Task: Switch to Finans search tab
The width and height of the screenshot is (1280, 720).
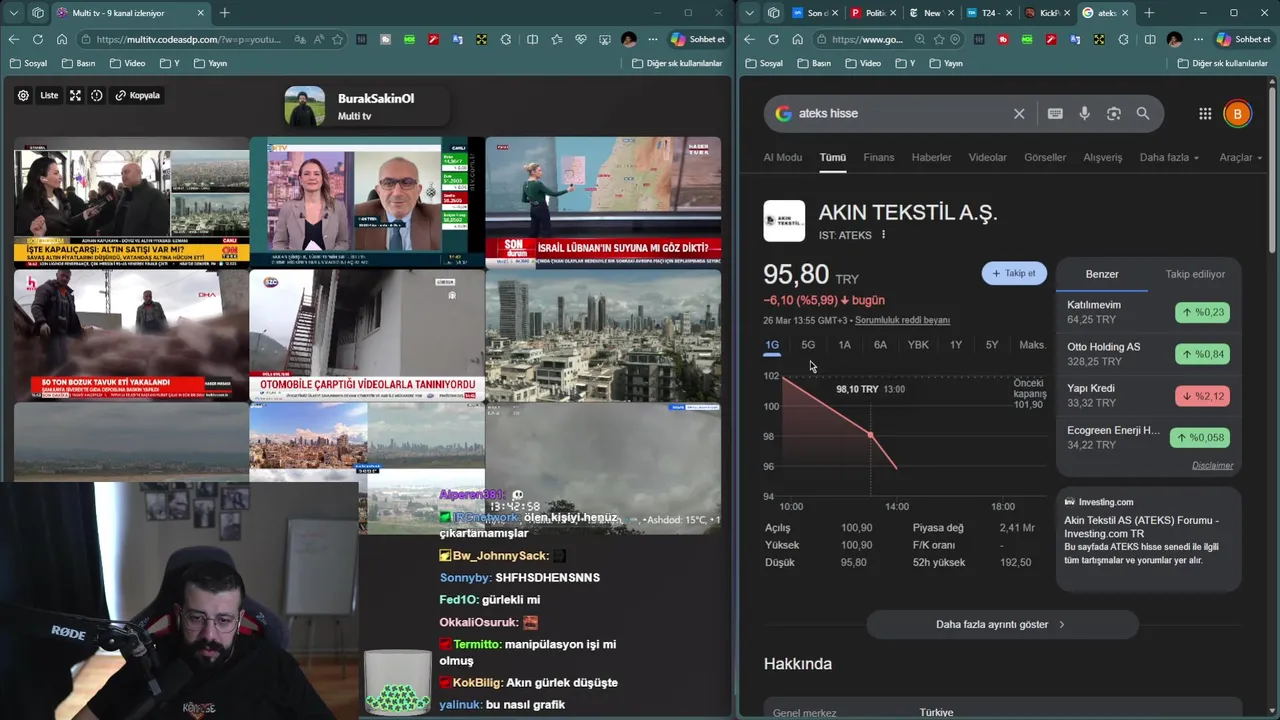Action: coord(879,158)
